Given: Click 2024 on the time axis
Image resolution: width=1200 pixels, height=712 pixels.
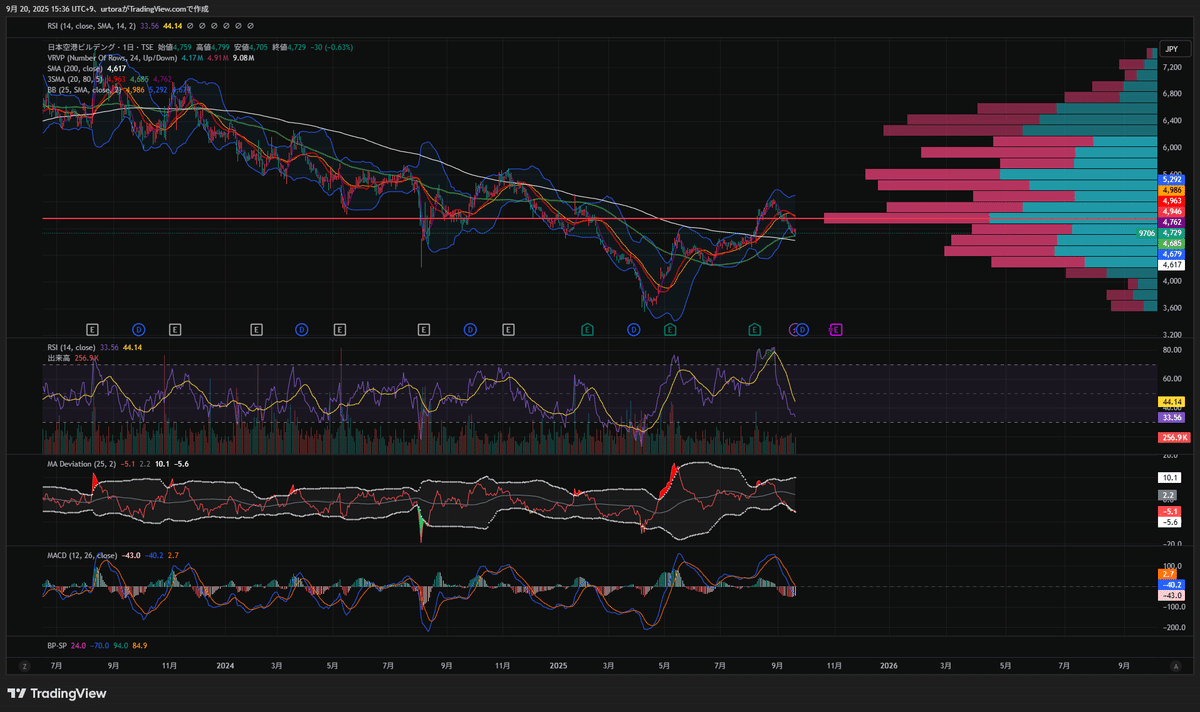Looking at the screenshot, I should click(x=225, y=665).
